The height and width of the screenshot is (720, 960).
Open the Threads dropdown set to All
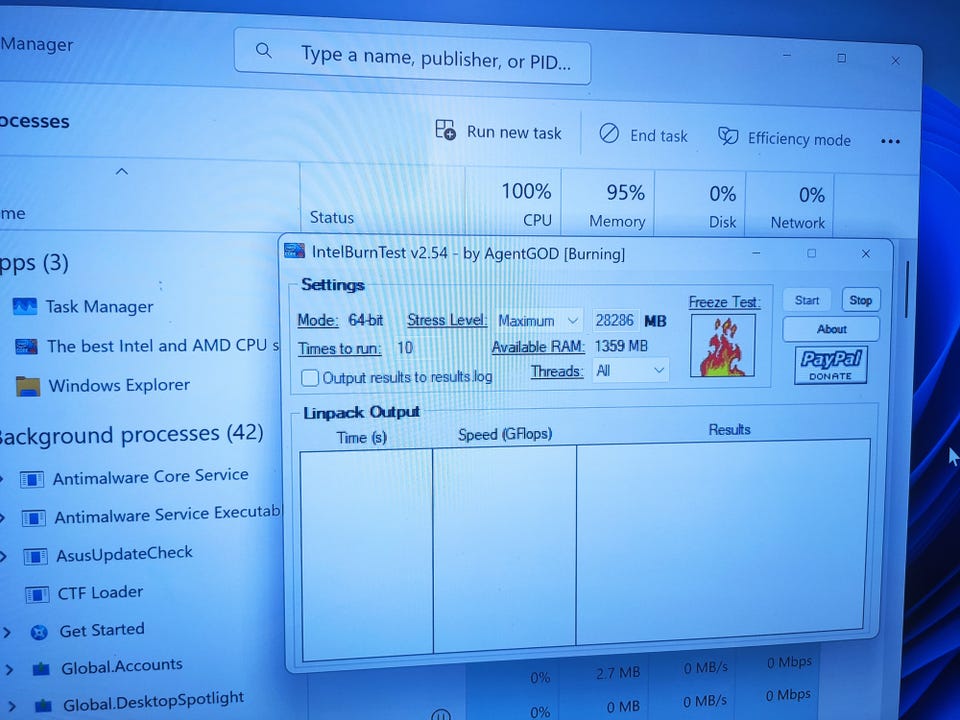point(631,370)
